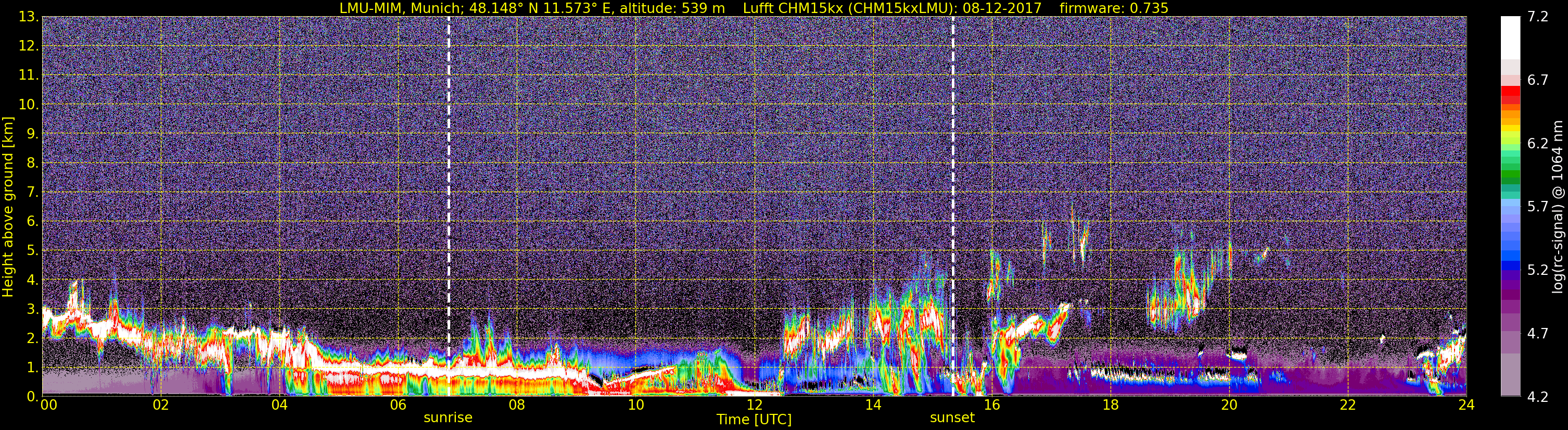Click the colorbar tick label 5.2
1568x430 pixels.
tap(1538, 270)
